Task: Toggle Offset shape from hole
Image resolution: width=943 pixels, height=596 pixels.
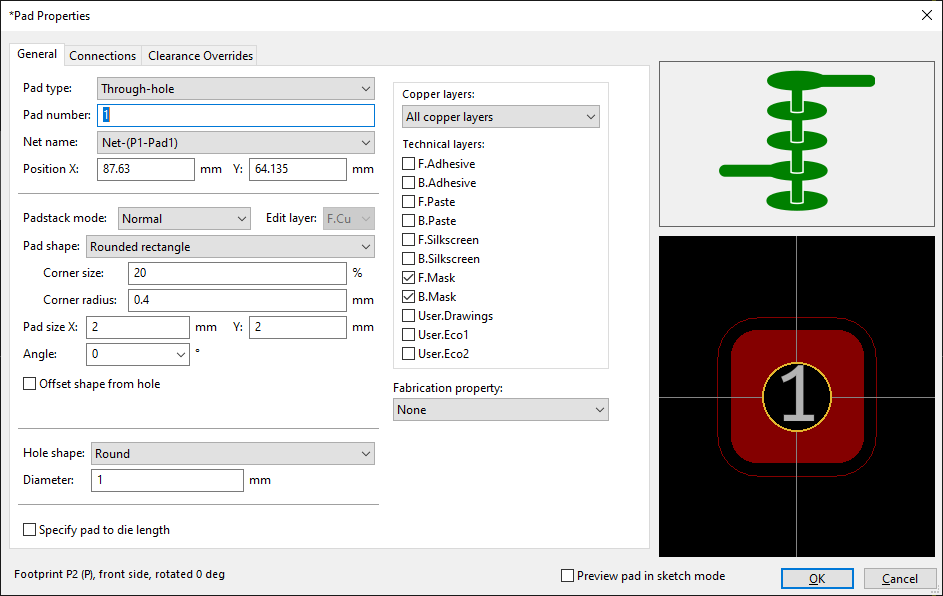Action: click(x=30, y=384)
